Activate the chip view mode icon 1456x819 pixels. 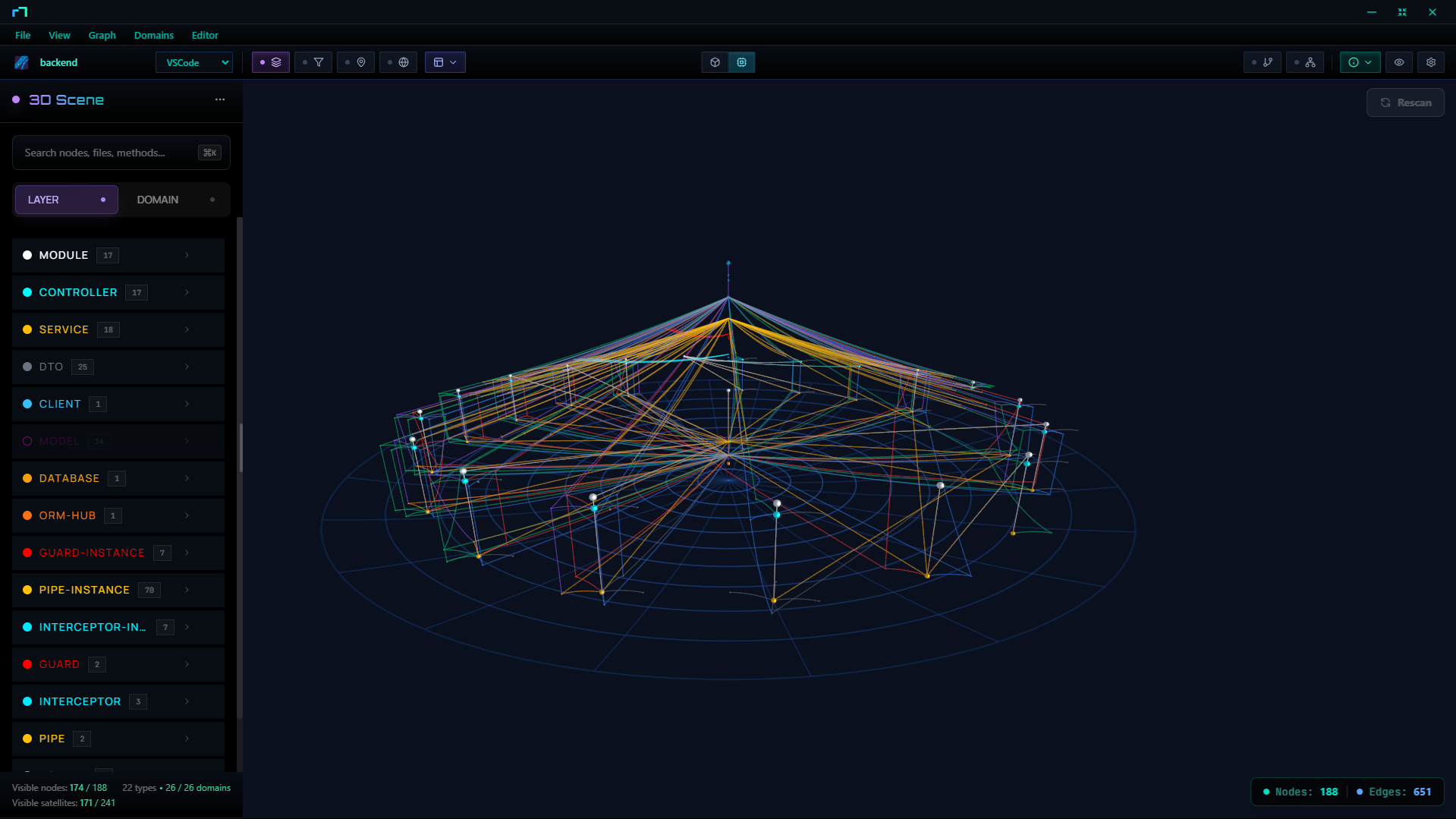click(741, 62)
